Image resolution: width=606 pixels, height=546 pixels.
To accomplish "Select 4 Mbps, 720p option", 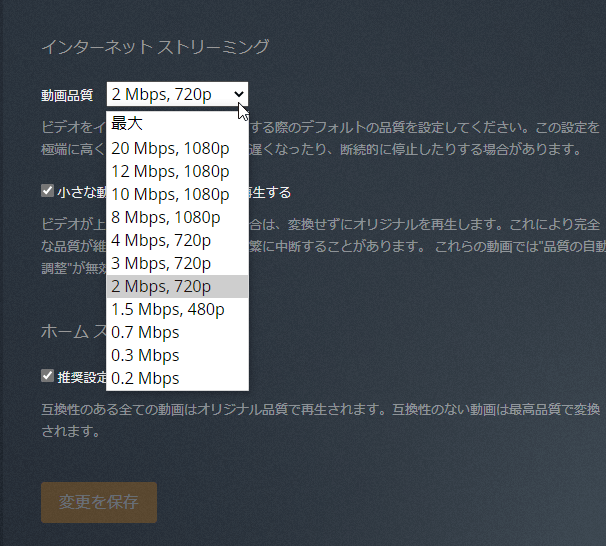I will (x=177, y=240).
